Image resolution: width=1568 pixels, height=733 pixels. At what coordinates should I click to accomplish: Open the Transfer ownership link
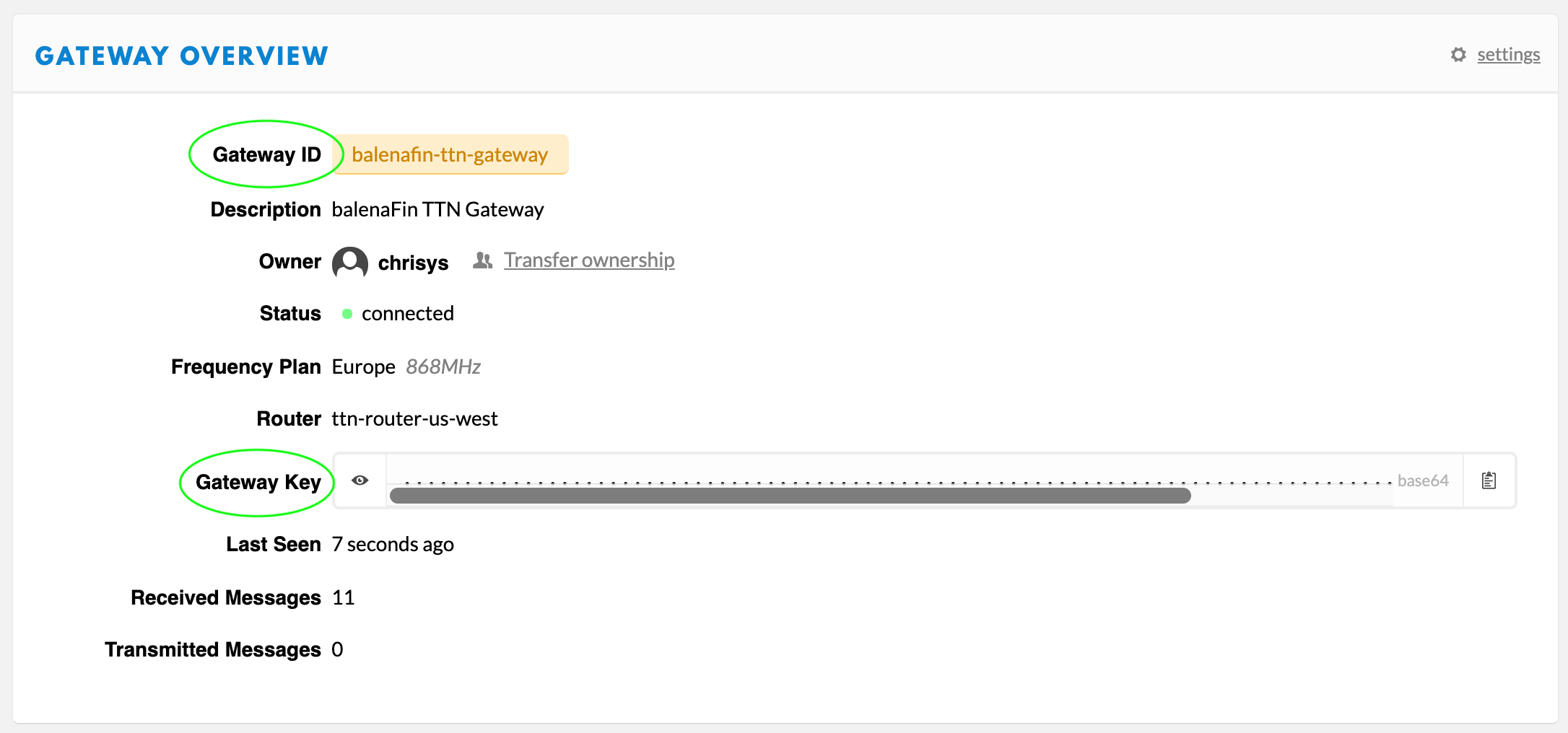click(589, 260)
